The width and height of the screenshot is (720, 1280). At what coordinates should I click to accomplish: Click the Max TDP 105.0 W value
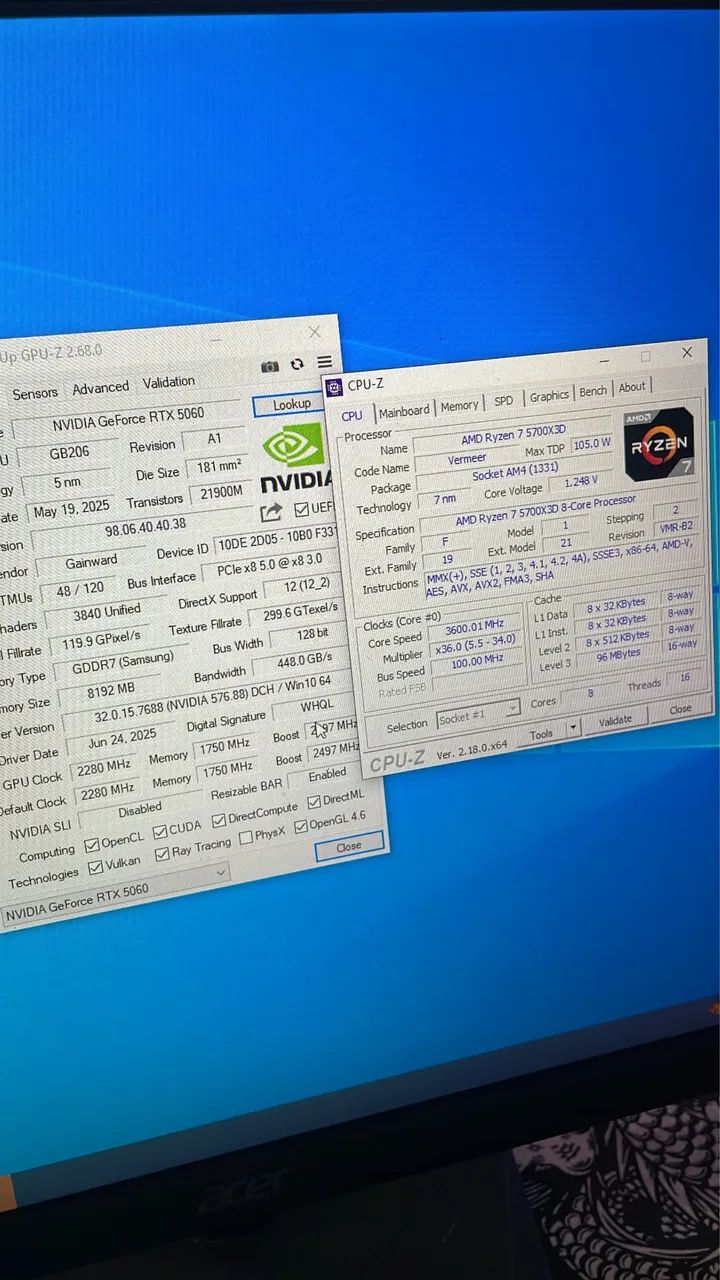(592, 443)
